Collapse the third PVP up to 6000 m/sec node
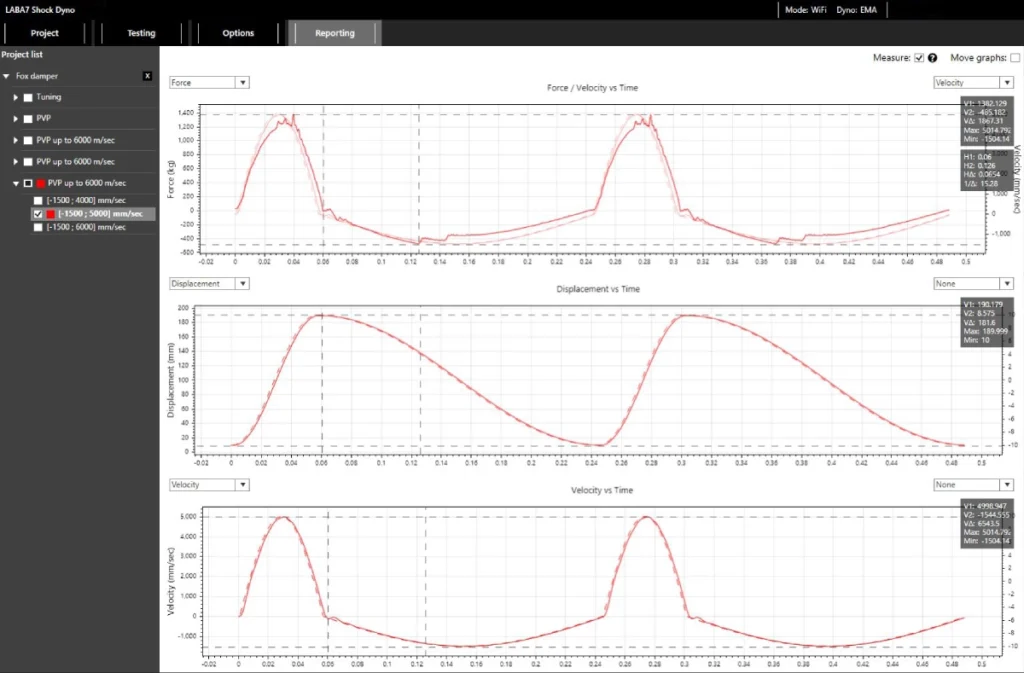 (x=16, y=183)
